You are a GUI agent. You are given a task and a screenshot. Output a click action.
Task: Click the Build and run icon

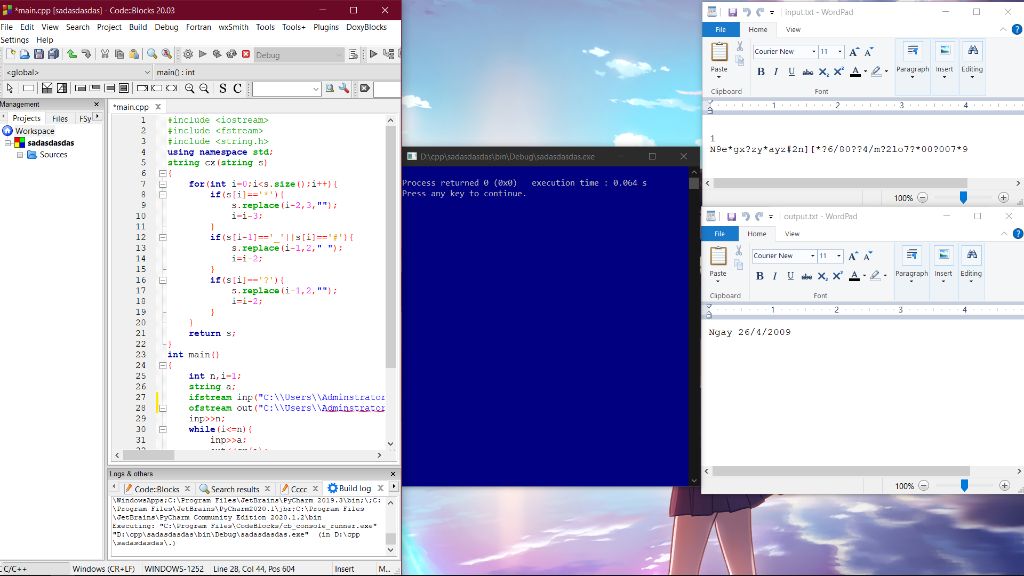click(217, 54)
